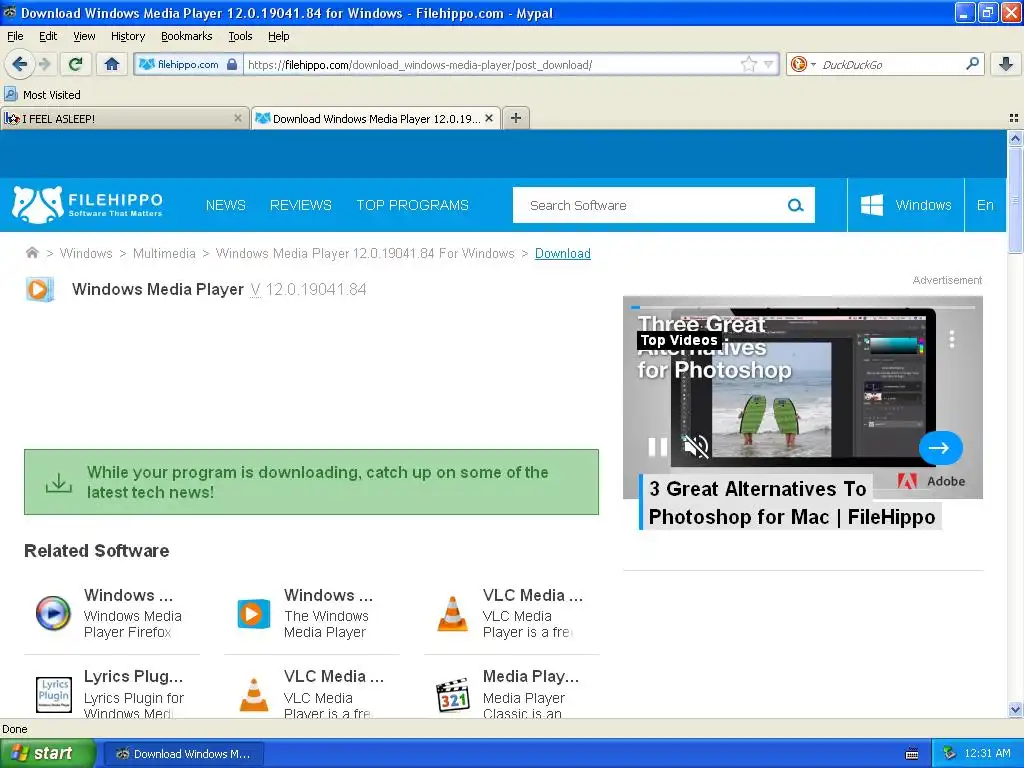
Task: Close the Download Windows Media Player tab
Action: click(x=489, y=118)
